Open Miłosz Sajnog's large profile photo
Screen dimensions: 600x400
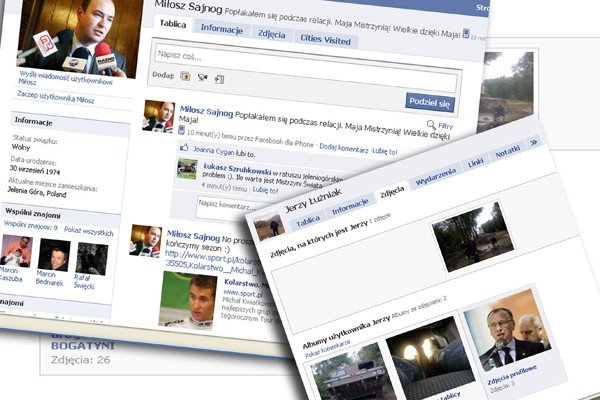point(78,36)
